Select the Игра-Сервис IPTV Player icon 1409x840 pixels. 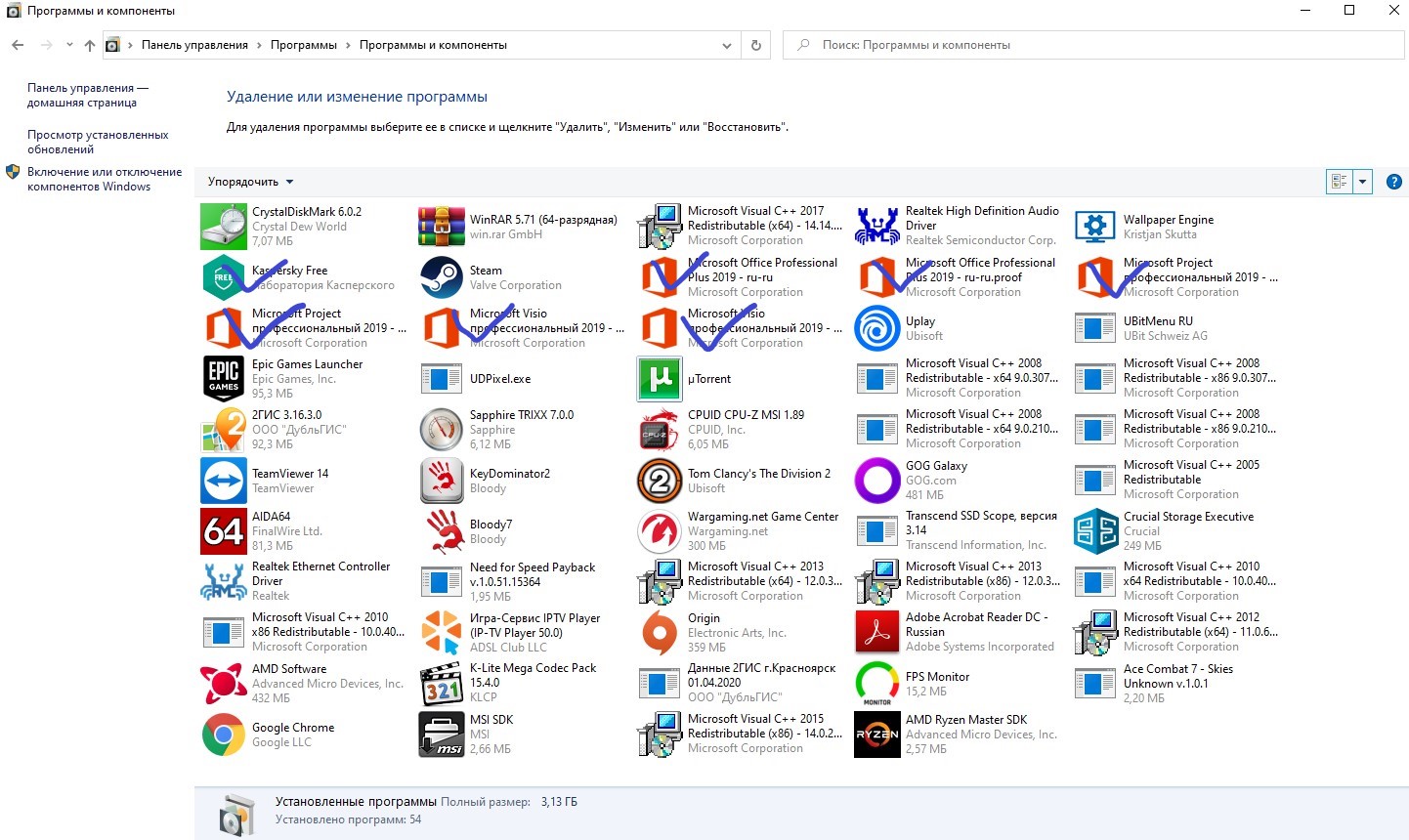(442, 633)
